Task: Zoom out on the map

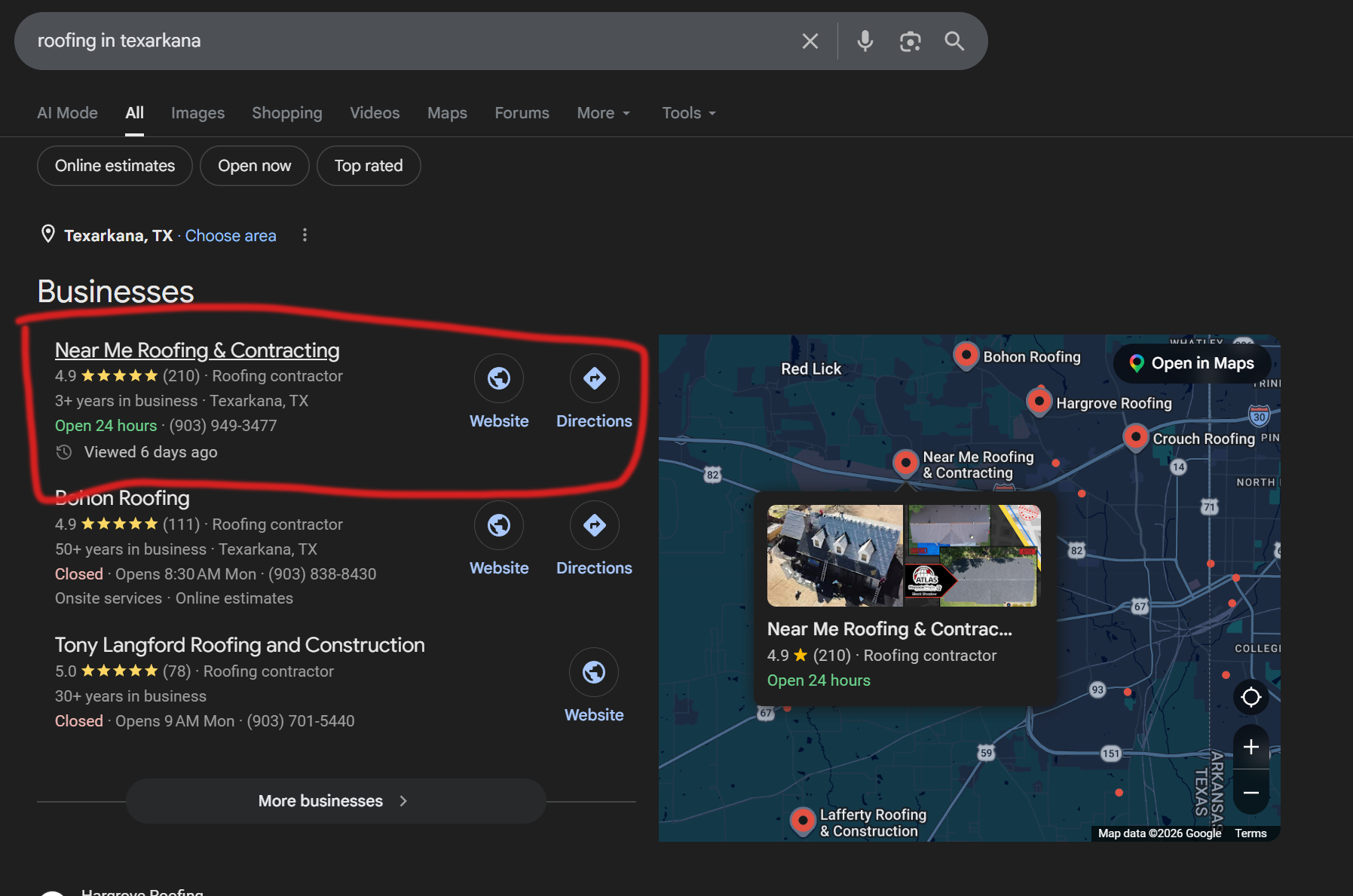Action: (1251, 792)
